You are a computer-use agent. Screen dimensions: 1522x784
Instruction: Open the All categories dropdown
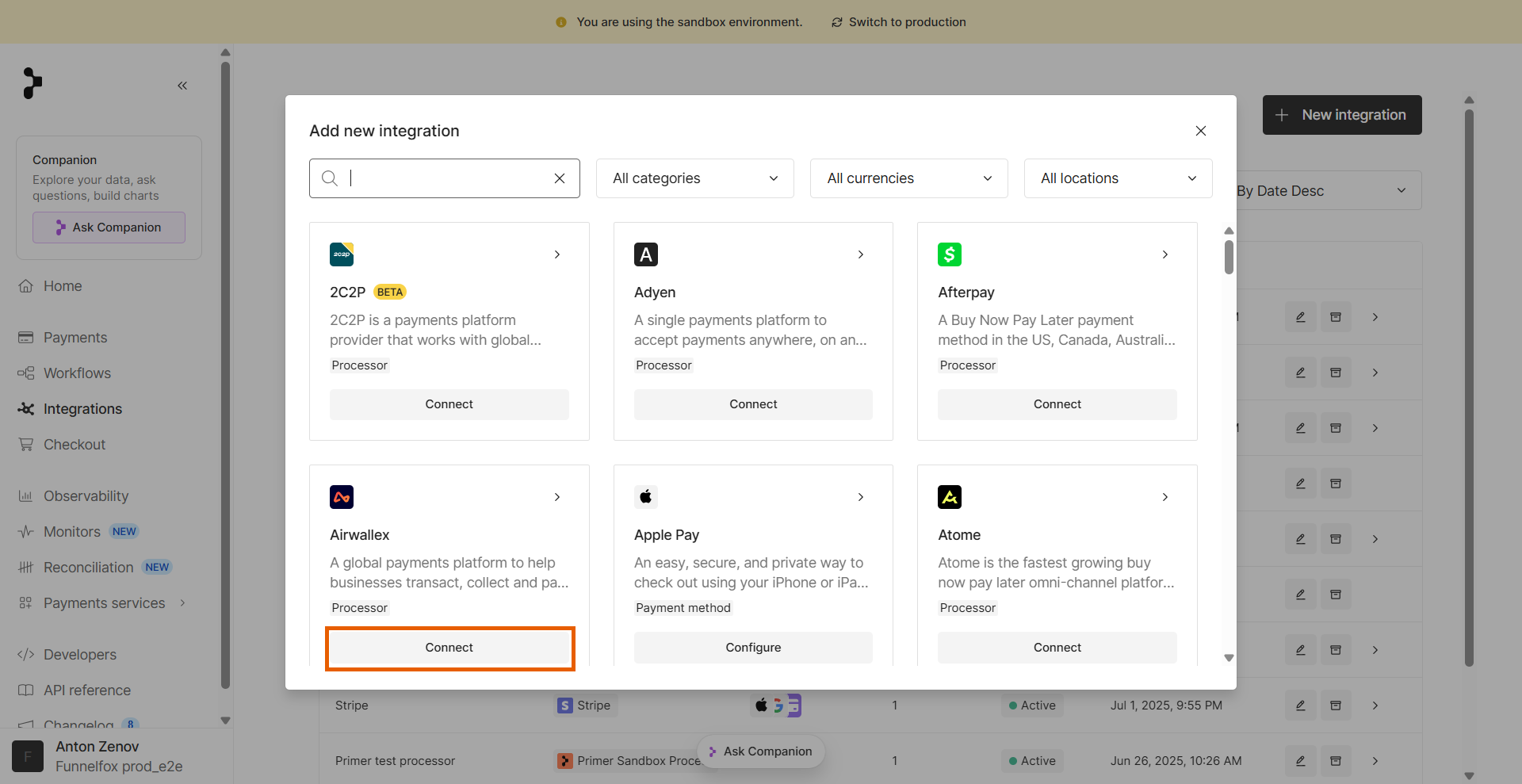click(x=695, y=178)
